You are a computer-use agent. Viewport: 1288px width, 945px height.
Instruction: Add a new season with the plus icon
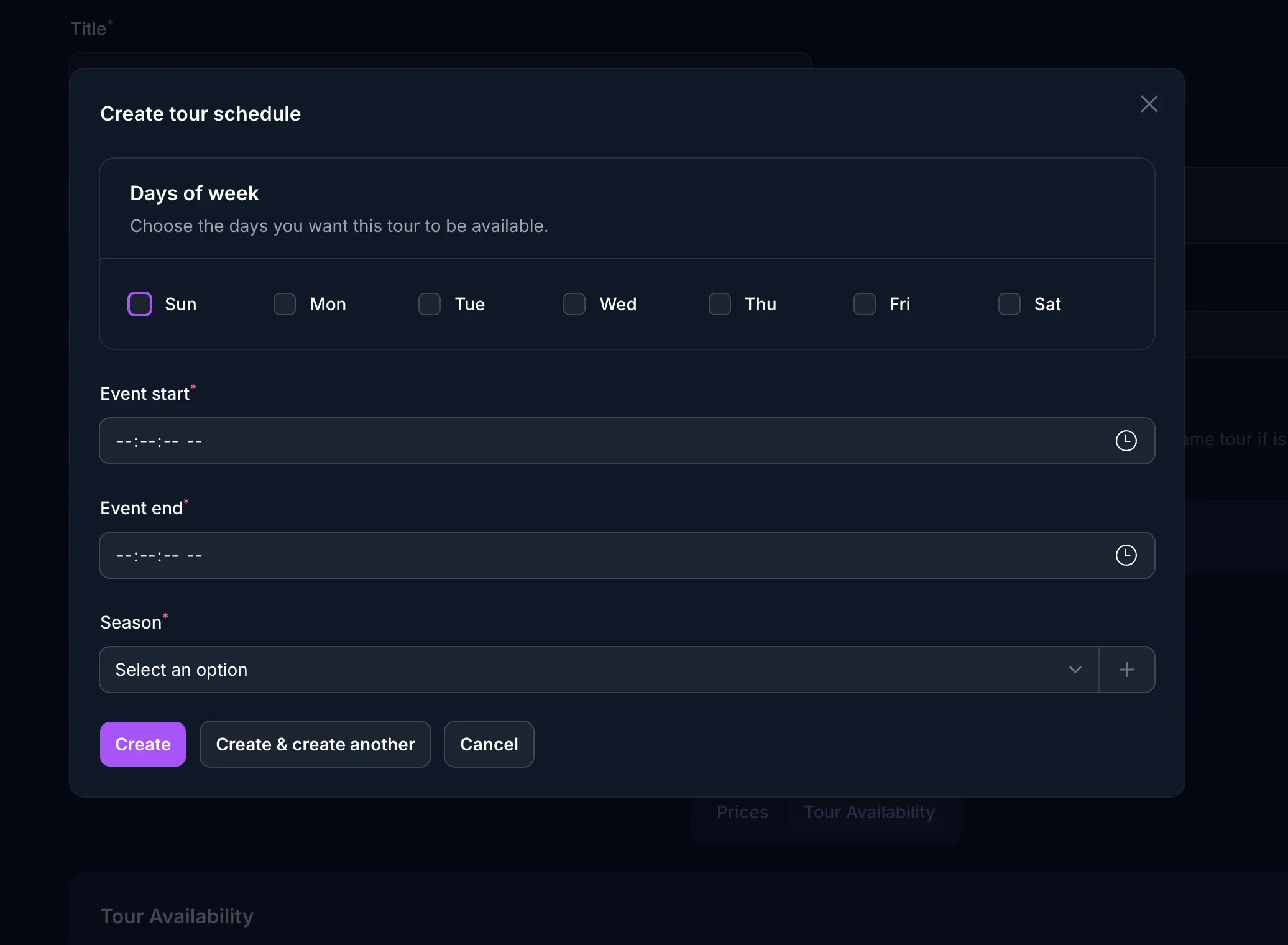(x=1127, y=670)
